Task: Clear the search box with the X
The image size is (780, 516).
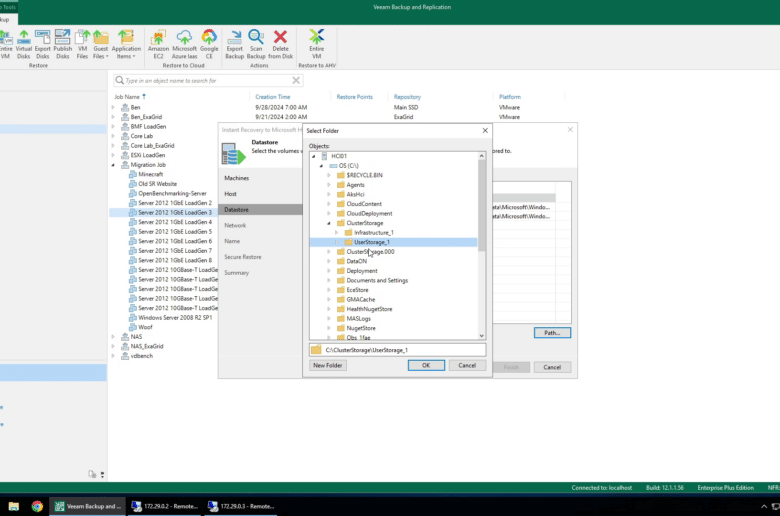Action: (x=296, y=80)
